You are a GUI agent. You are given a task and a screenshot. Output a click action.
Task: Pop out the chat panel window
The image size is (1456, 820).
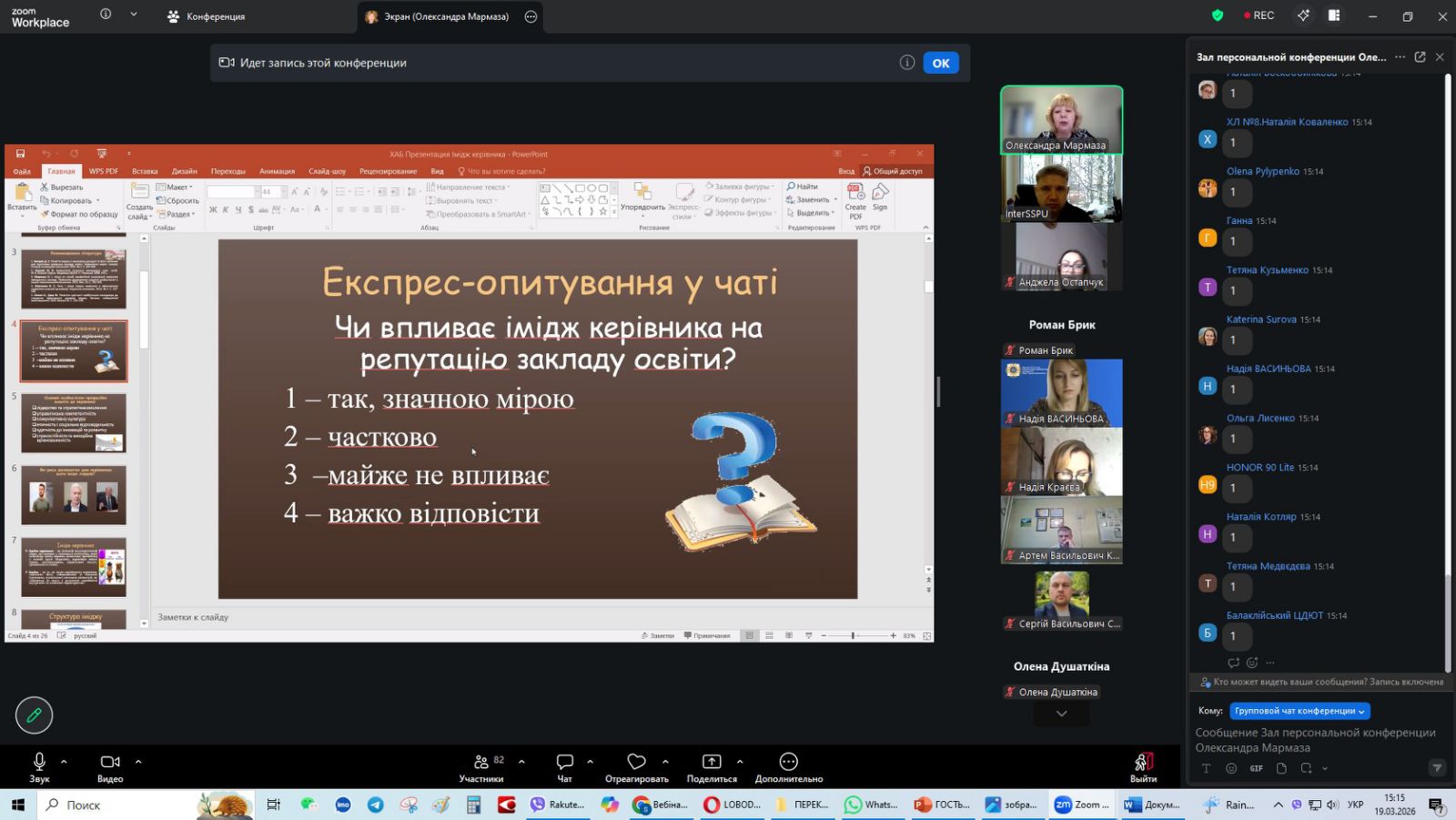pyautogui.click(x=1420, y=57)
